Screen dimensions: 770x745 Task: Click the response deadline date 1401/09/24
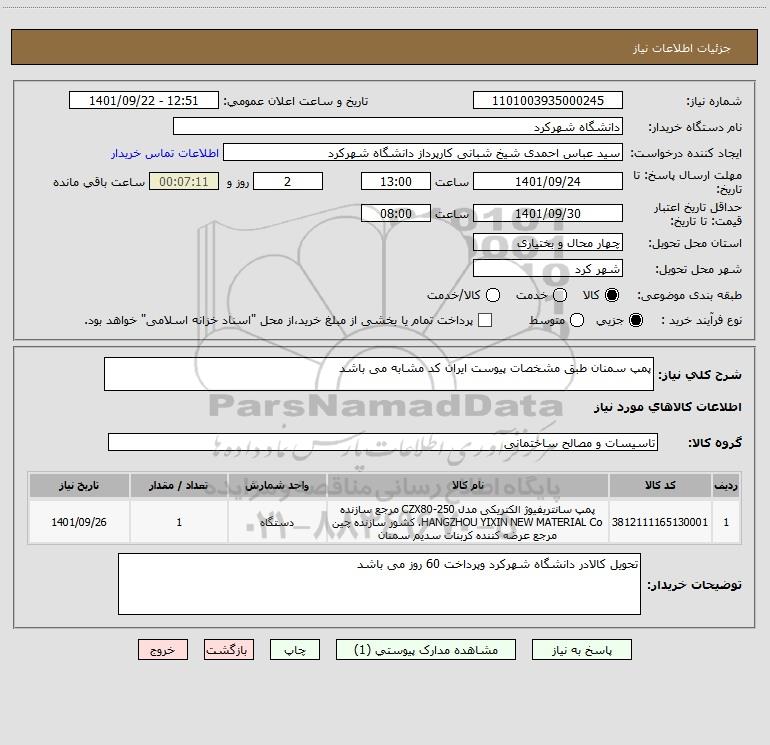pos(548,181)
